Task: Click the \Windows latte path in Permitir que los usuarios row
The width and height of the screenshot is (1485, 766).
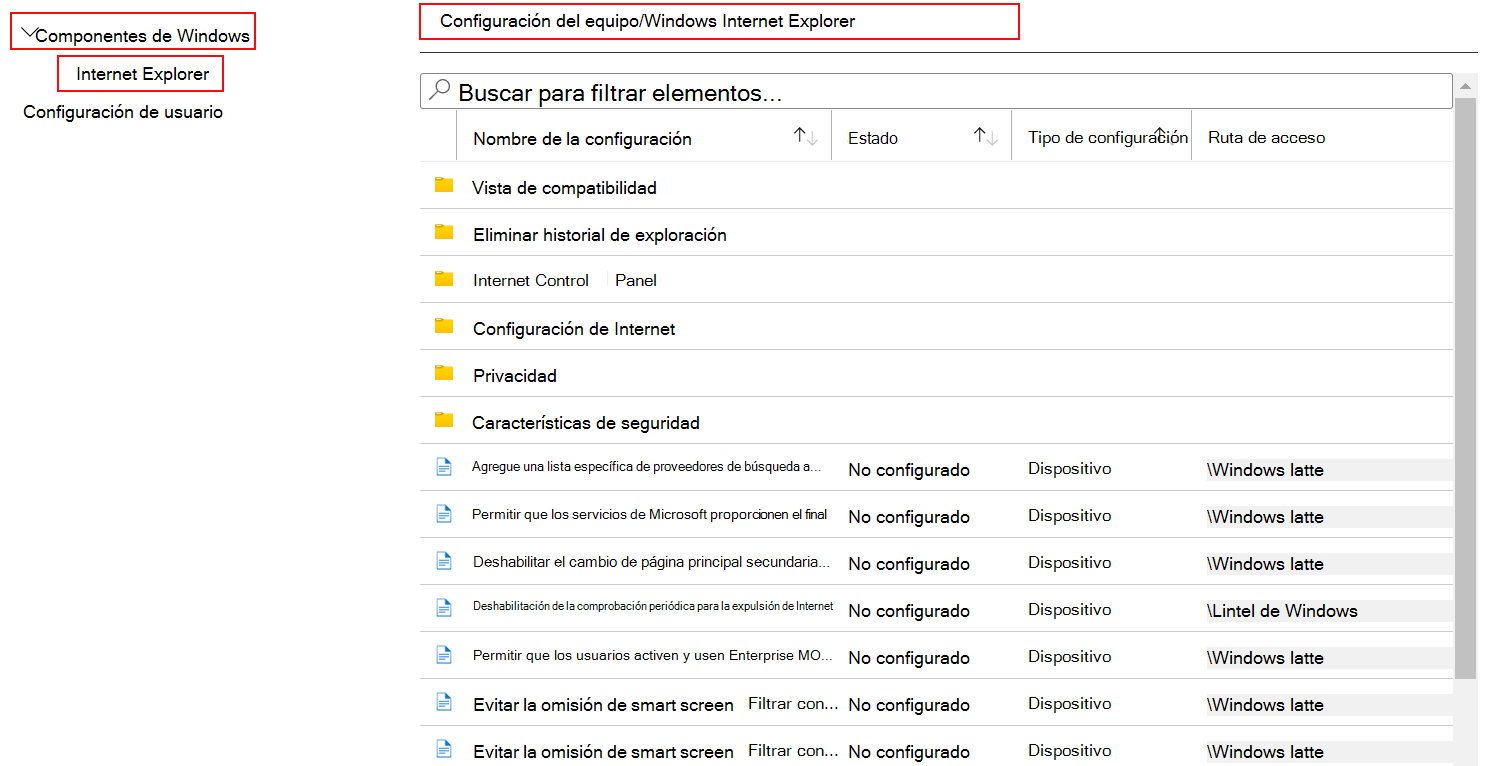Action: click(1266, 658)
